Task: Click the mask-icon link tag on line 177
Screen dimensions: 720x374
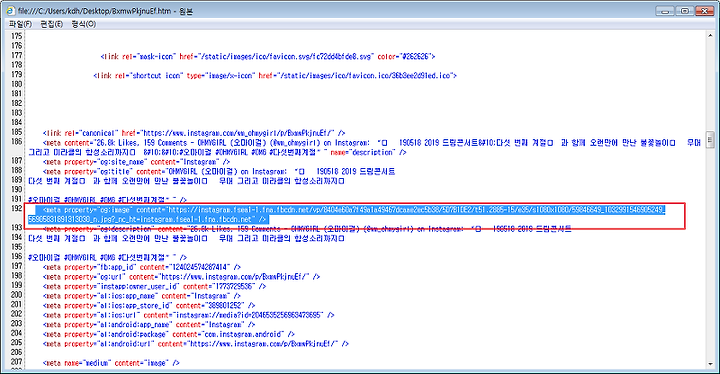Action: [268, 57]
